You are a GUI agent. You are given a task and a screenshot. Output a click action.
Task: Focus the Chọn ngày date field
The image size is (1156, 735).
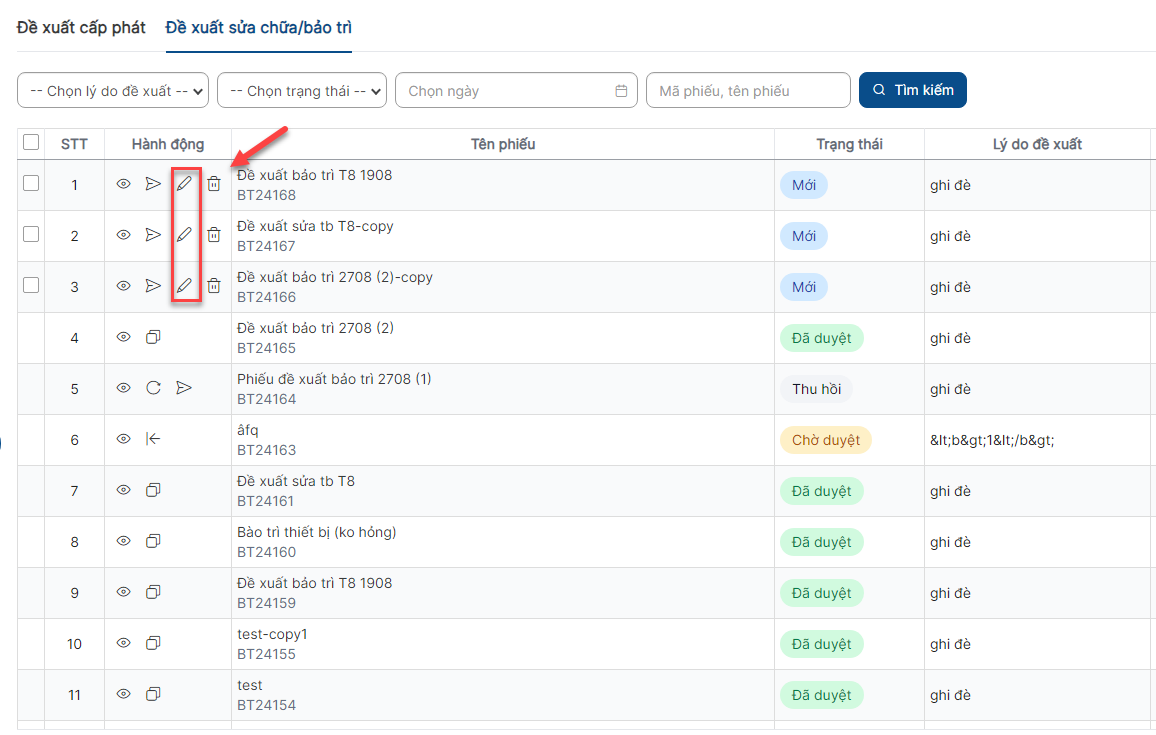point(516,91)
